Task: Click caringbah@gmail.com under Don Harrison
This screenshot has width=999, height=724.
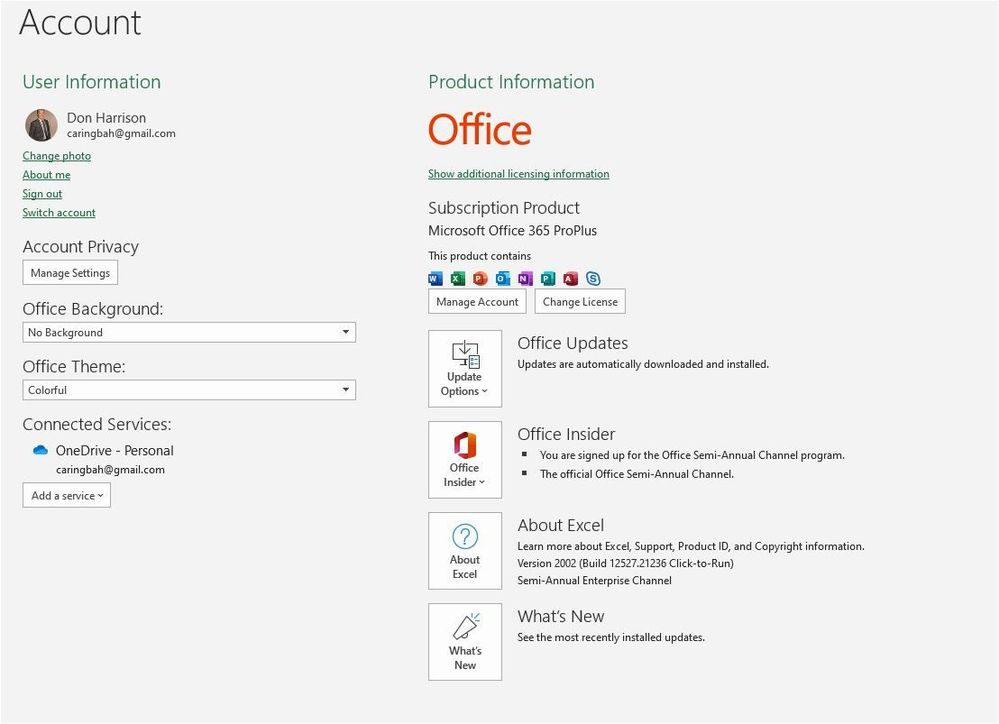Action: (121, 133)
